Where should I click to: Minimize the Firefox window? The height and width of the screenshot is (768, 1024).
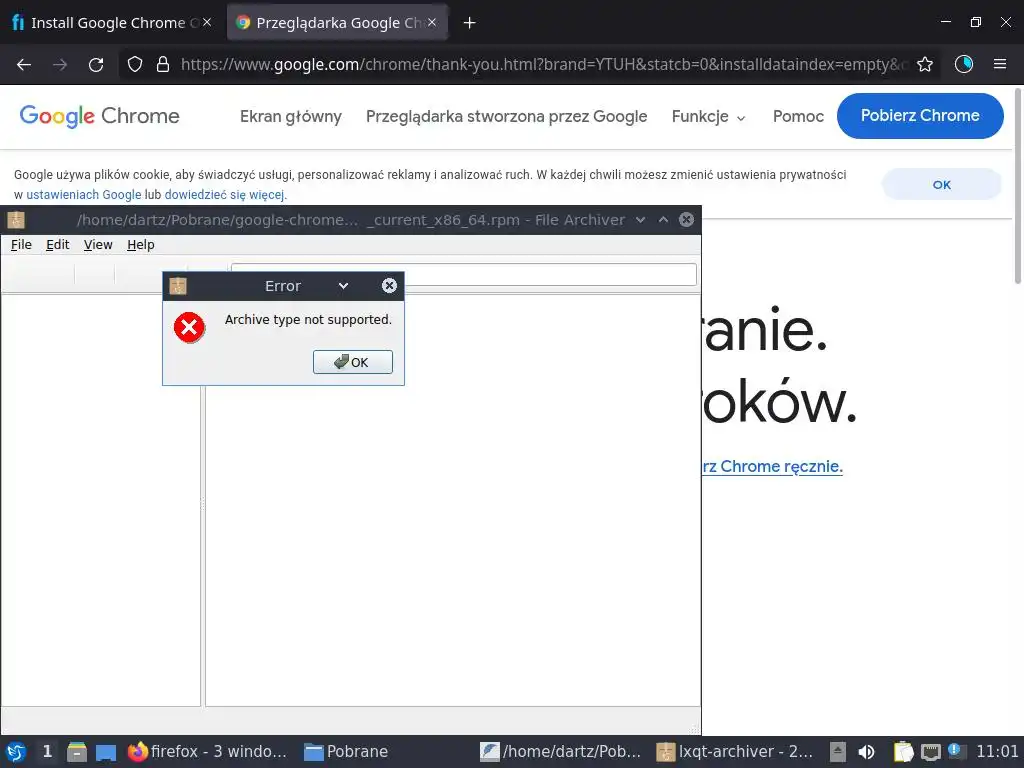pyautogui.click(x=945, y=22)
